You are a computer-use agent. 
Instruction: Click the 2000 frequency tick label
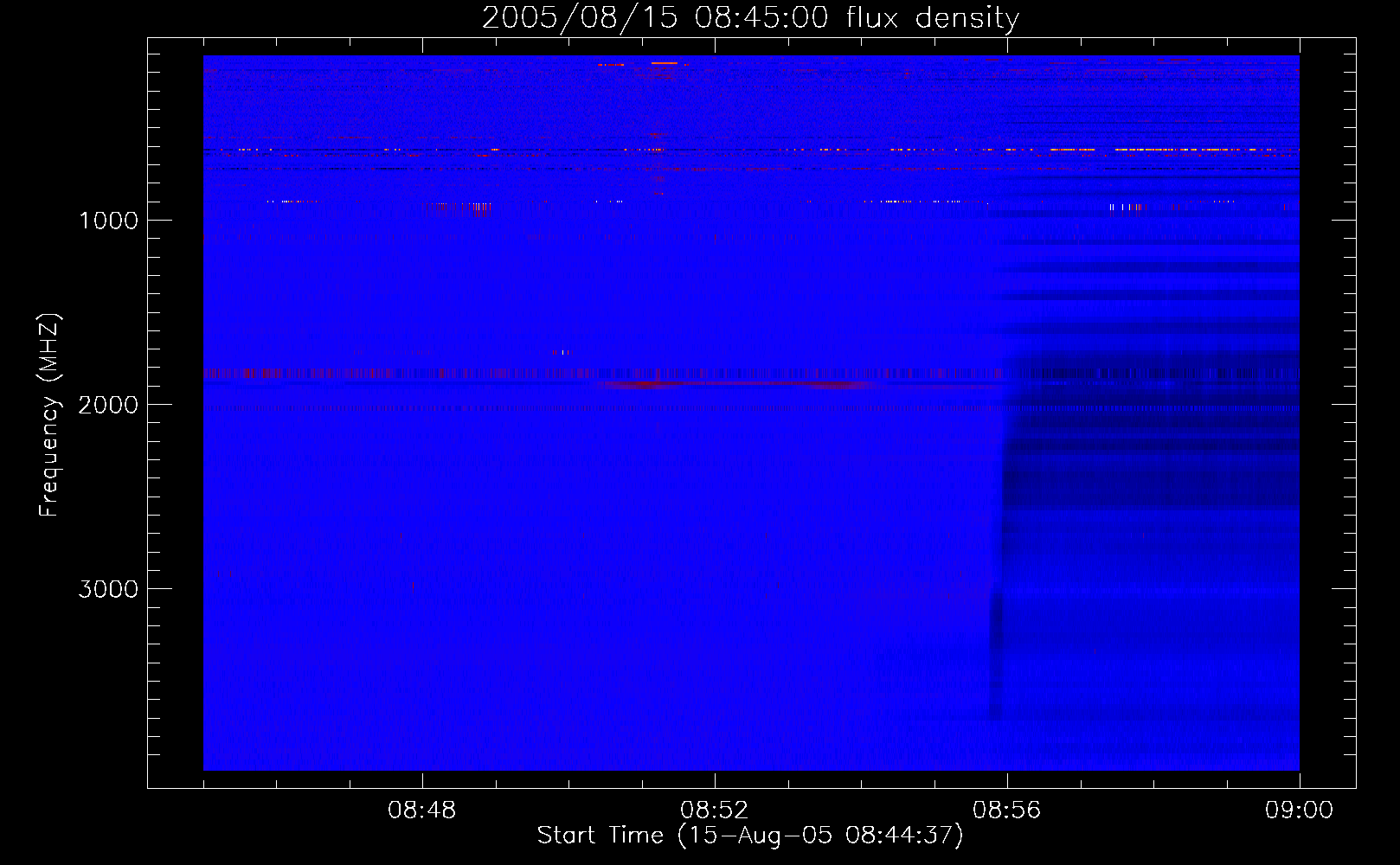click(108, 405)
